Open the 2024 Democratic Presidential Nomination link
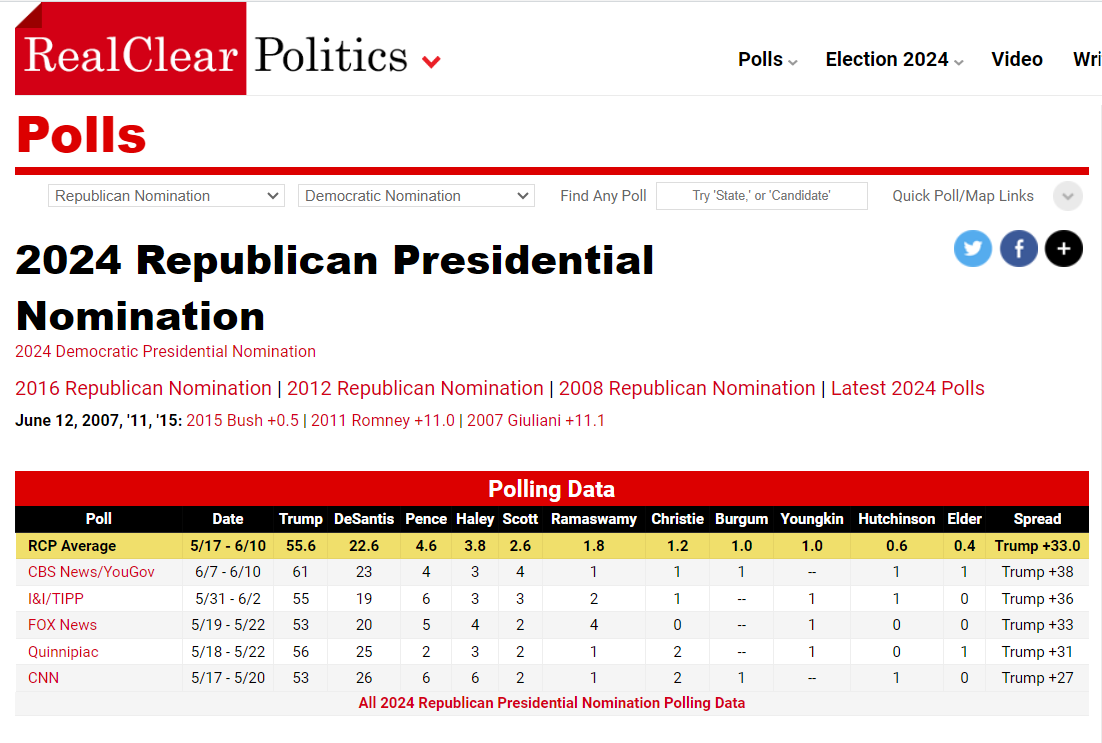Viewport: 1102px width, 743px height. 165,352
